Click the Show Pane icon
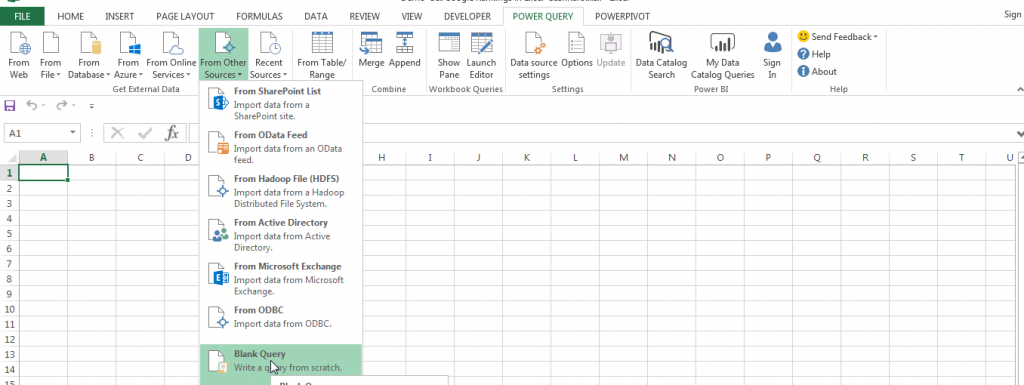 click(449, 55)
